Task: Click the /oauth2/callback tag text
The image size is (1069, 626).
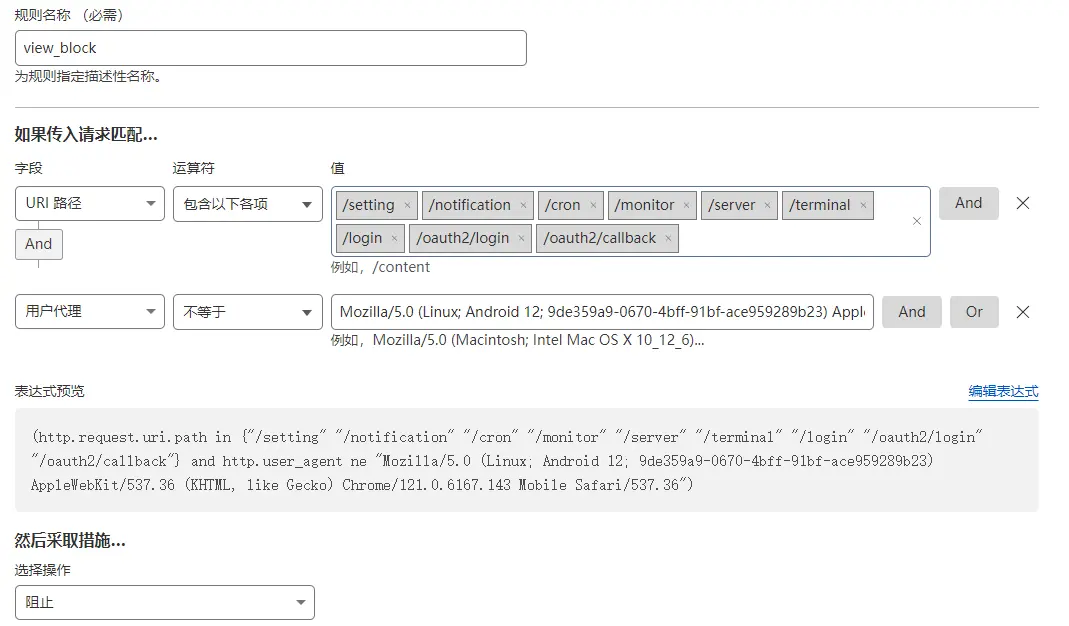Action: click(x=600, y=238)
